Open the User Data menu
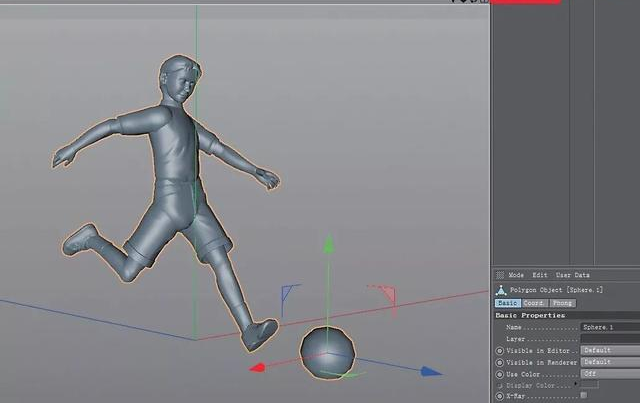Viewport: 640px width, 403px height. 573,275
